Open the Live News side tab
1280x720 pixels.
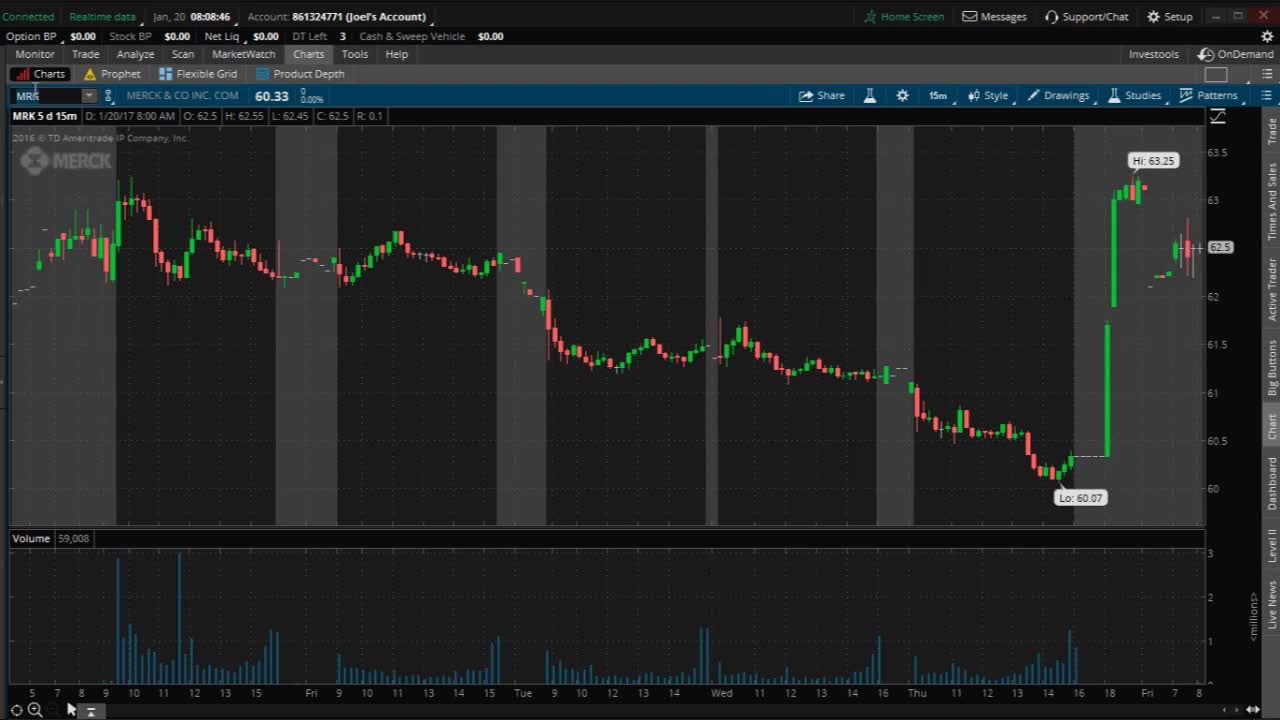(x=1272, y=604)
